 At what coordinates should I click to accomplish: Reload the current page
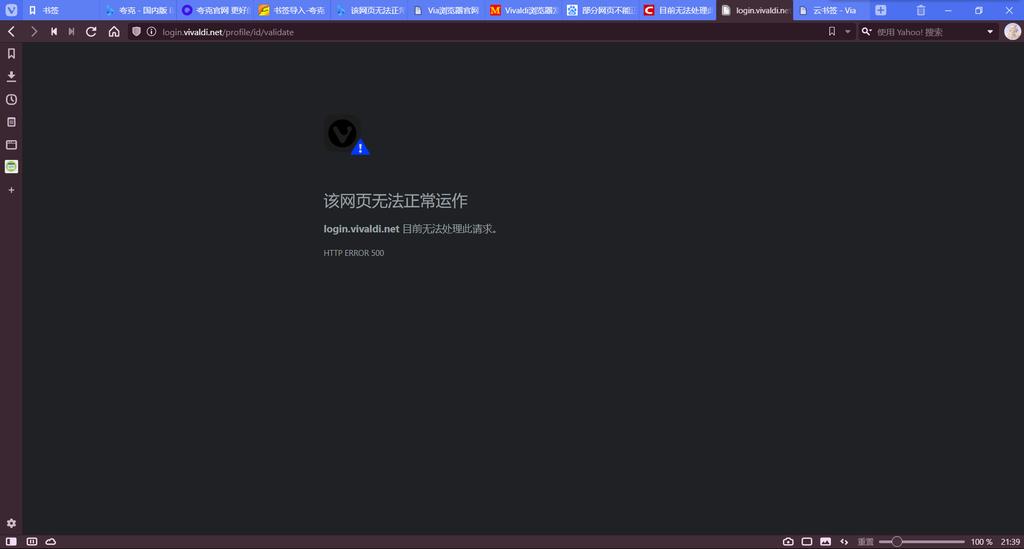pos(91,31)
